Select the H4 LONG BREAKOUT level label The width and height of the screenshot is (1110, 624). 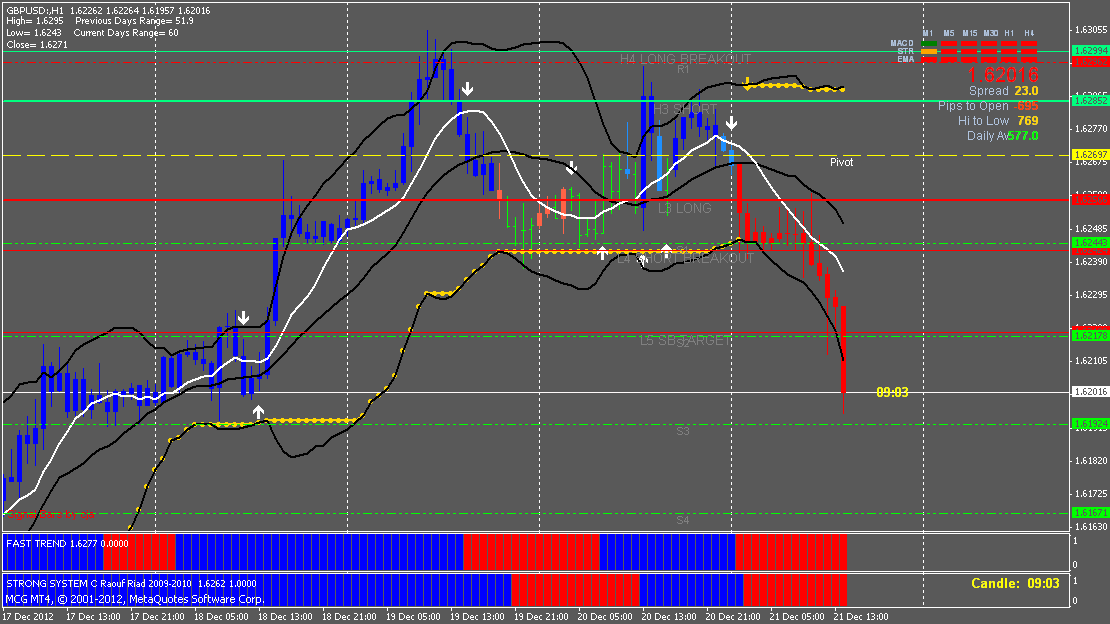click(x=685, y=59)
